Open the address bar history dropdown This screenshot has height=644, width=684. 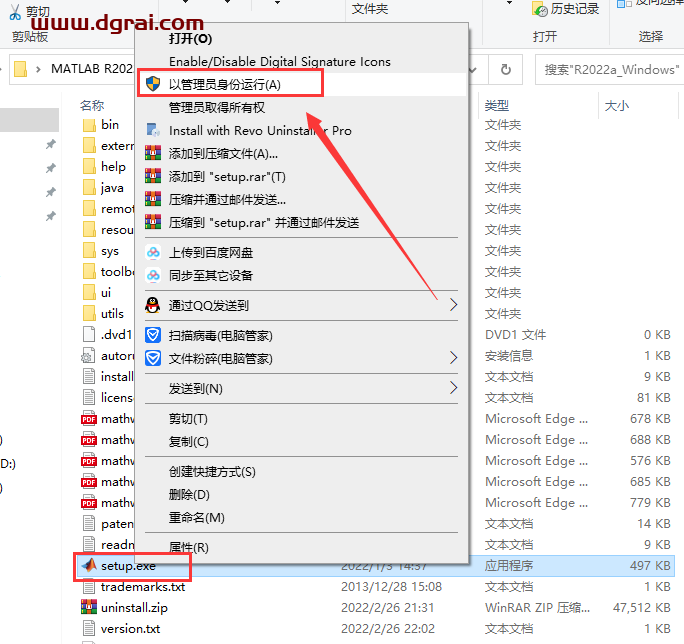click(x=473, y=69)
